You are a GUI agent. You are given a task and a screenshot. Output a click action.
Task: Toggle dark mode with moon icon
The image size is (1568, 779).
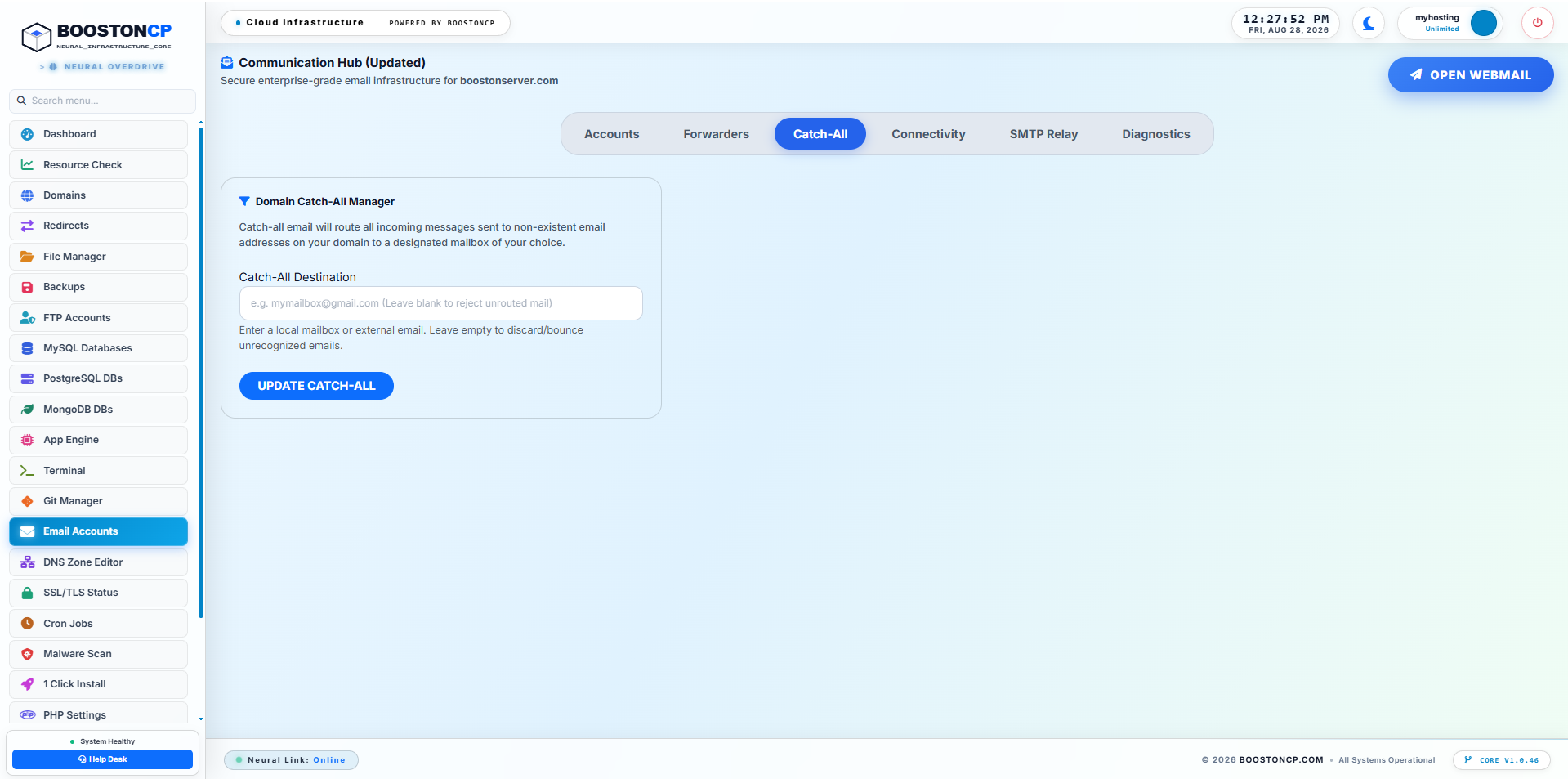pyautogui.click(x=1368, y=23)
